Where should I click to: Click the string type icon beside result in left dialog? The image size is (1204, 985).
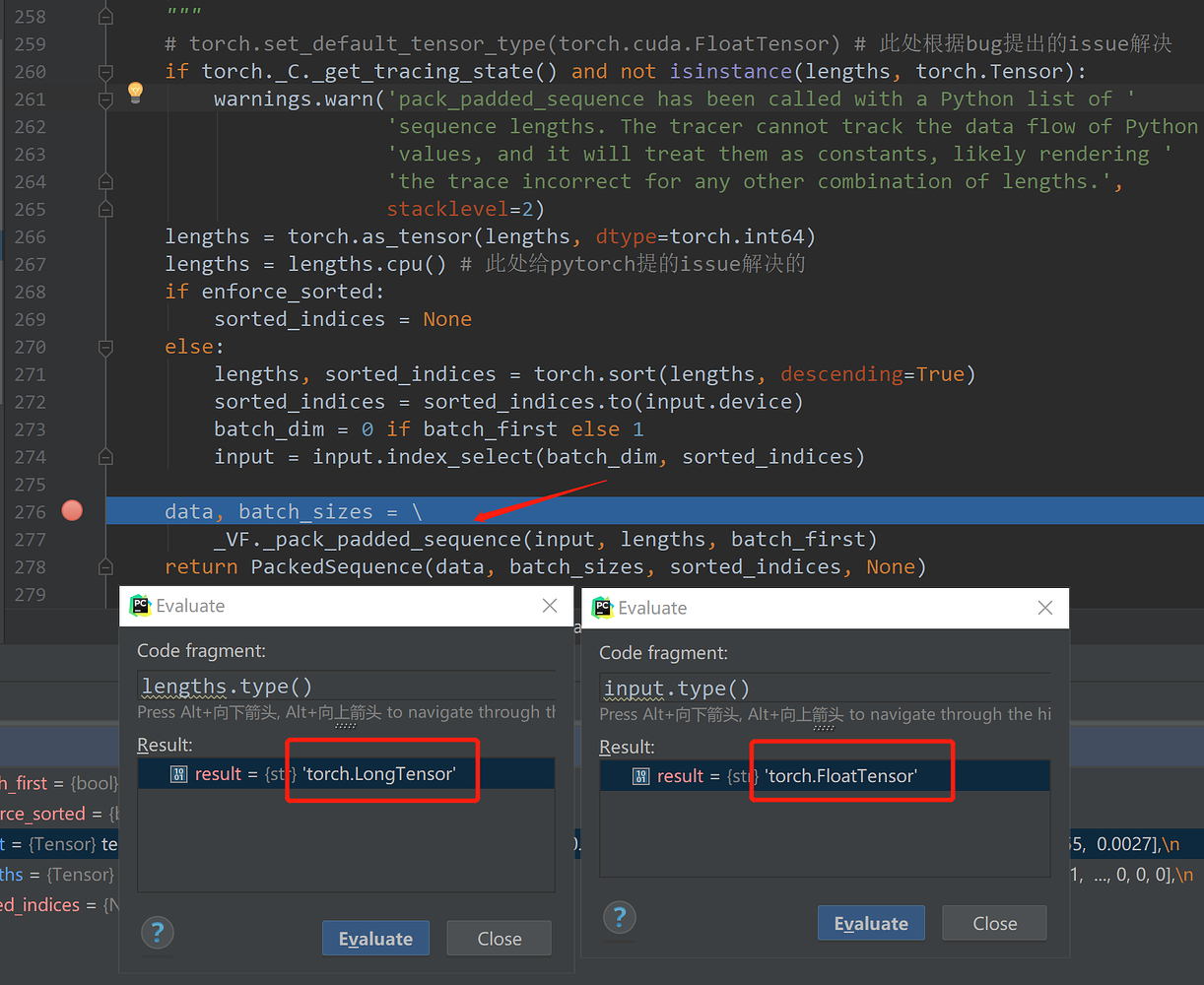coord(178,773)
